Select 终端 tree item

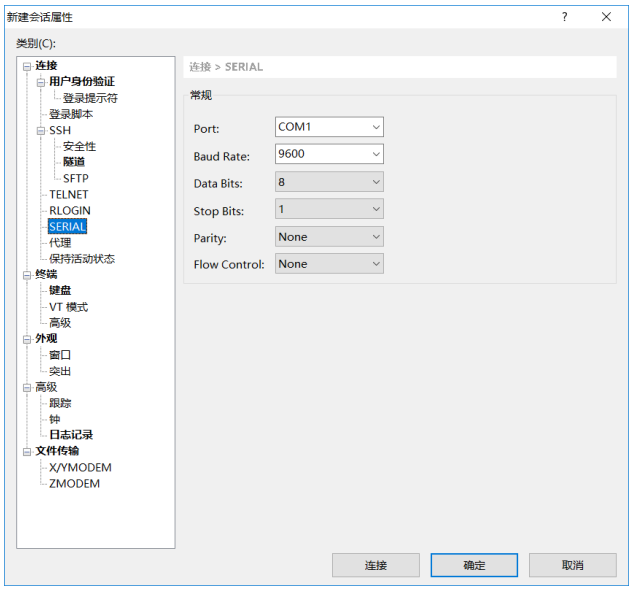coord(46,274)
